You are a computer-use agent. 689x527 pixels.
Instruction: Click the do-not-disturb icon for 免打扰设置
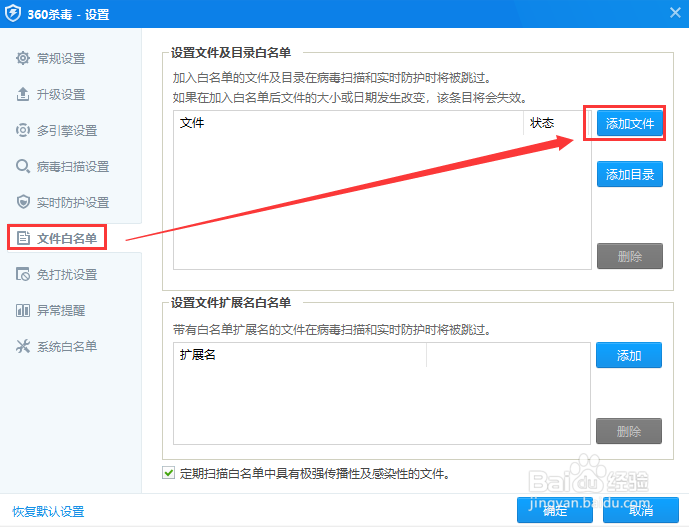point(23,274)
